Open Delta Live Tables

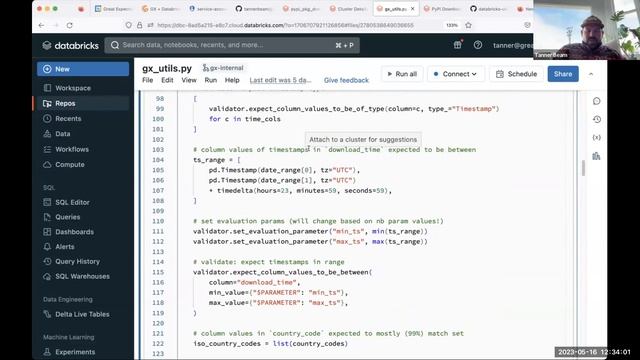[82, 314]
